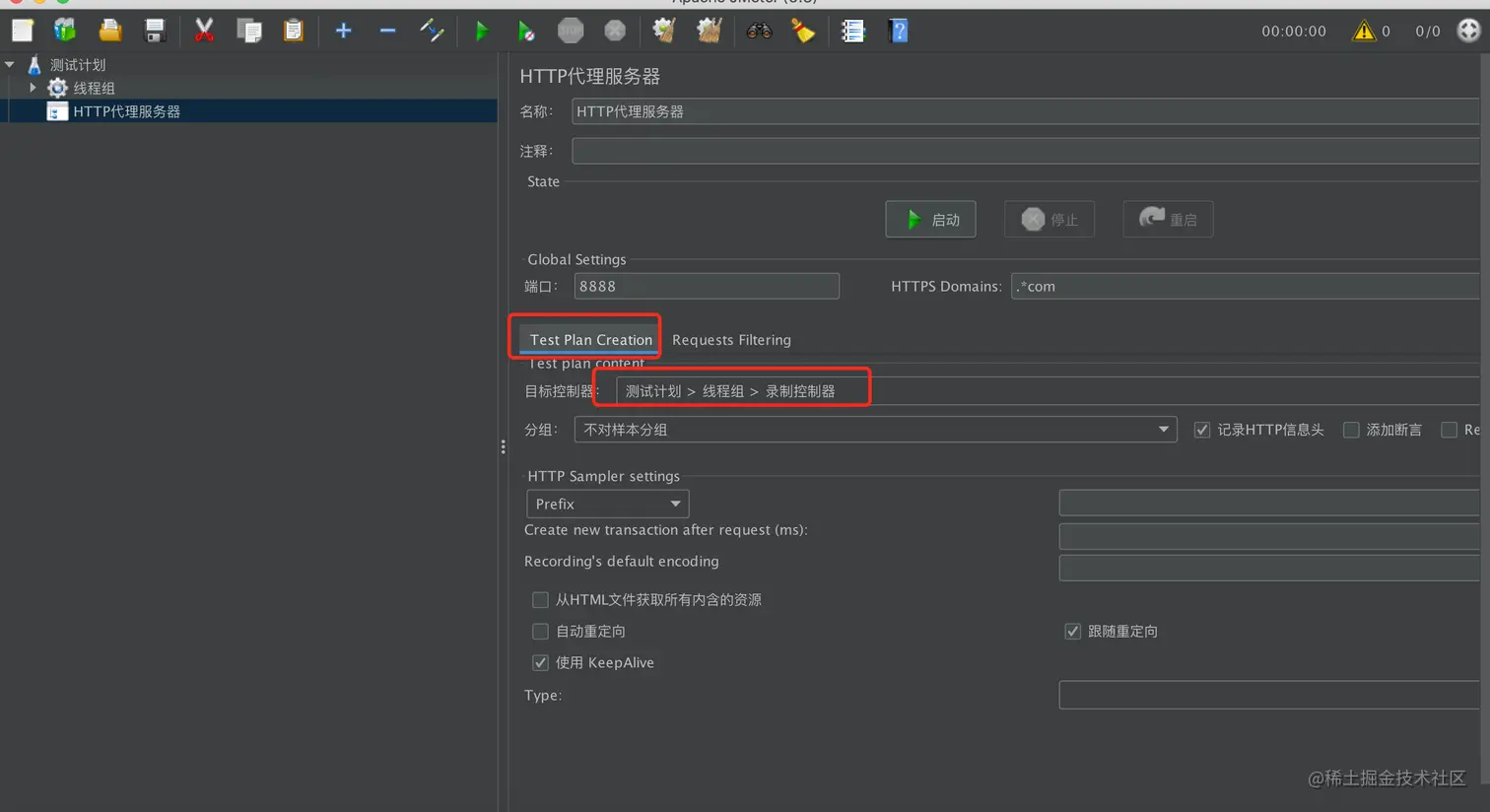Enable 从HTML文件获取所有内含的资源 checkbox
The width and height of the screenshot is (1490, 812).
pyautogui.click(x=540, y=600)
